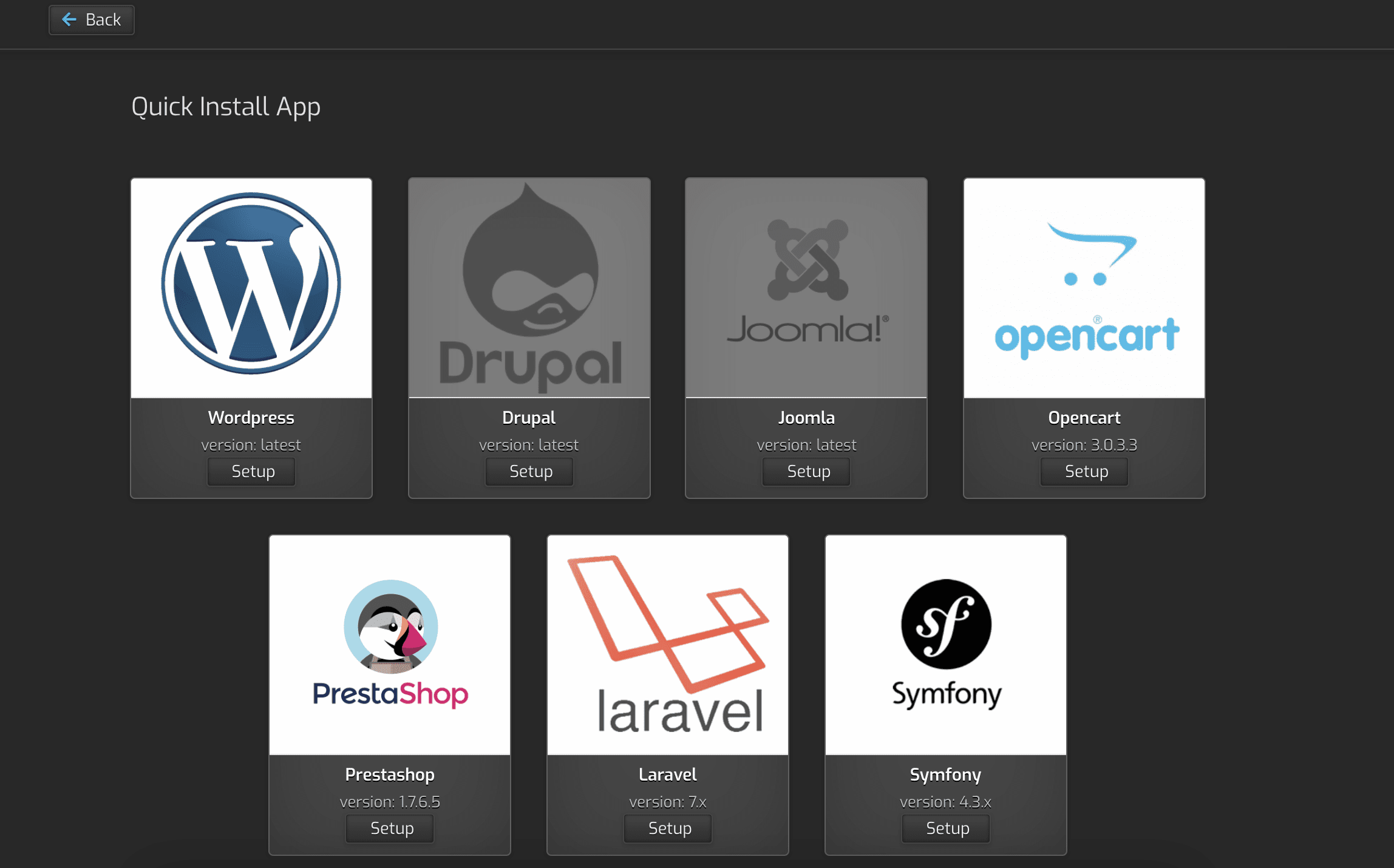Click Setup under Prestashop

(x=389, y=828)
